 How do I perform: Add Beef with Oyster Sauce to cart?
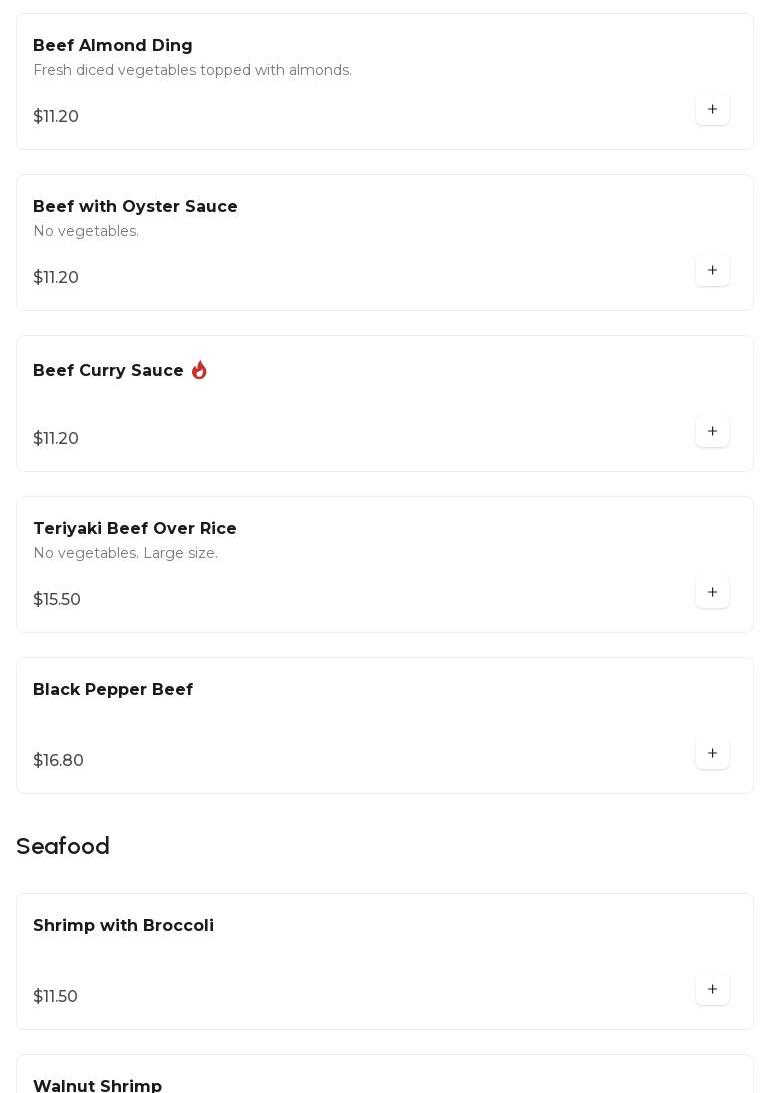pyautogui.click(x=712, y=271)
